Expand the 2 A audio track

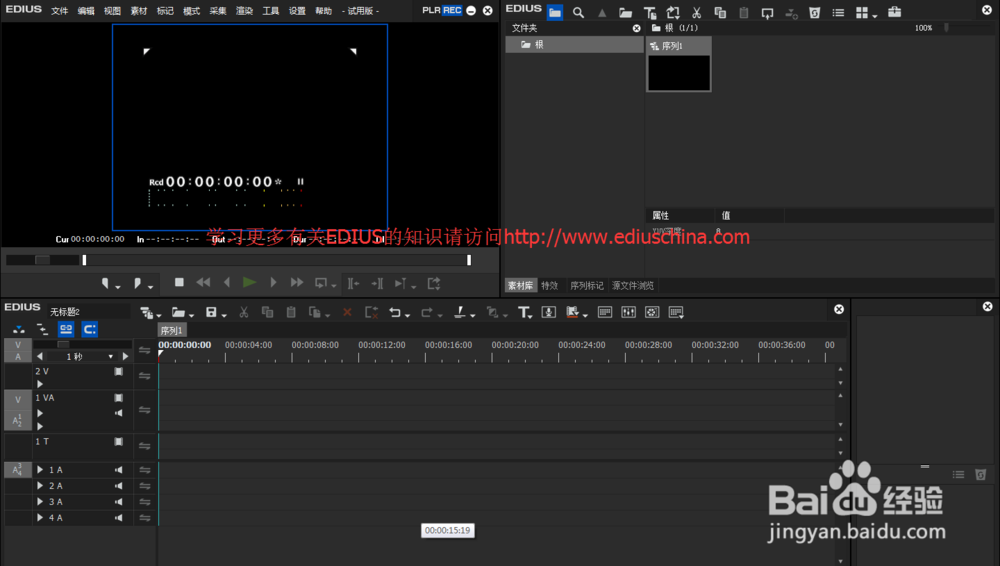tap(40, 486)
